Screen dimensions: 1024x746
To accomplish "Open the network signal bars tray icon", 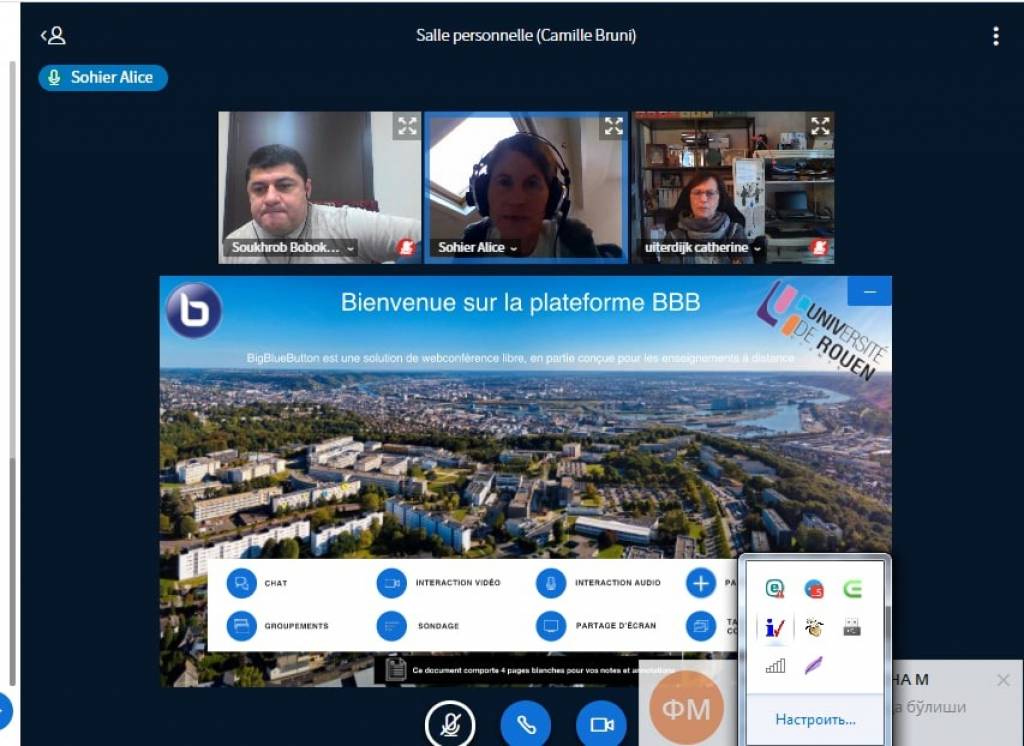I will coord(775,665).
